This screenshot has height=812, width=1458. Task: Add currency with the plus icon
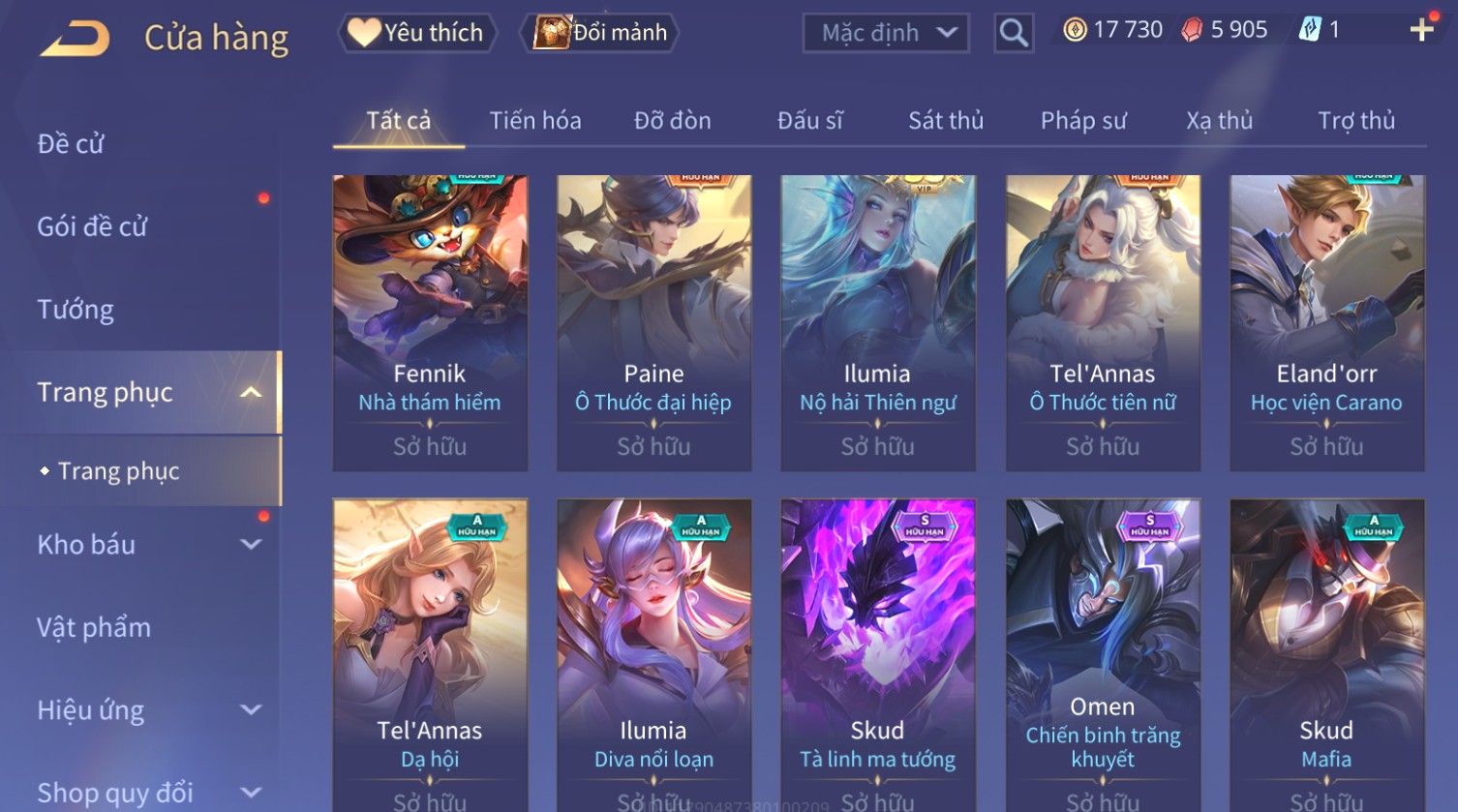coord(1421,30)
